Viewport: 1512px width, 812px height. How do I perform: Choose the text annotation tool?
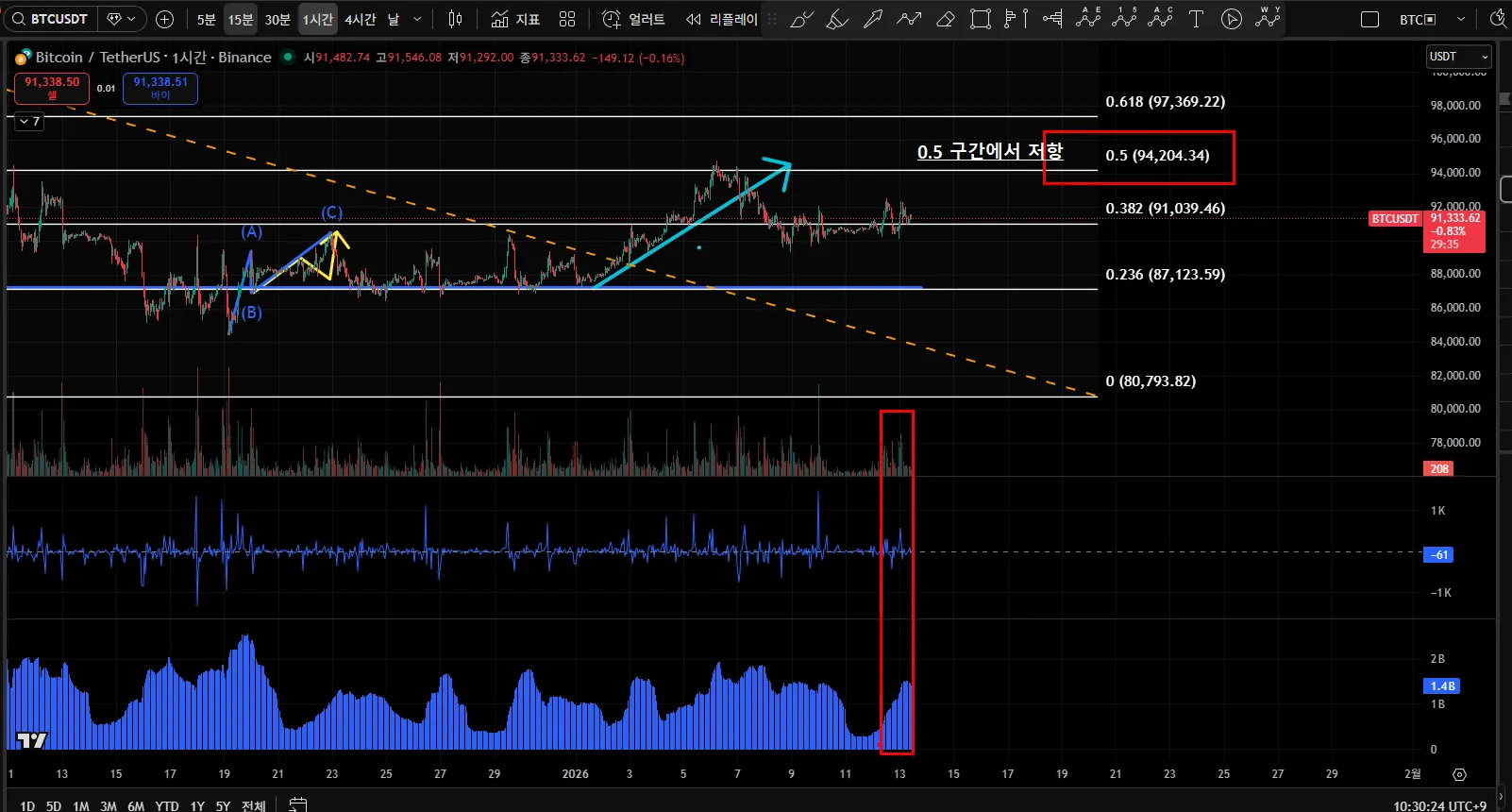pos(1196,19)
